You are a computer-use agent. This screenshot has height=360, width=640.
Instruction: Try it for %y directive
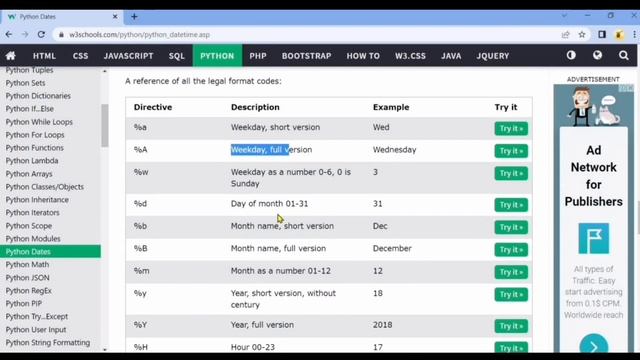tap(511, 295)
